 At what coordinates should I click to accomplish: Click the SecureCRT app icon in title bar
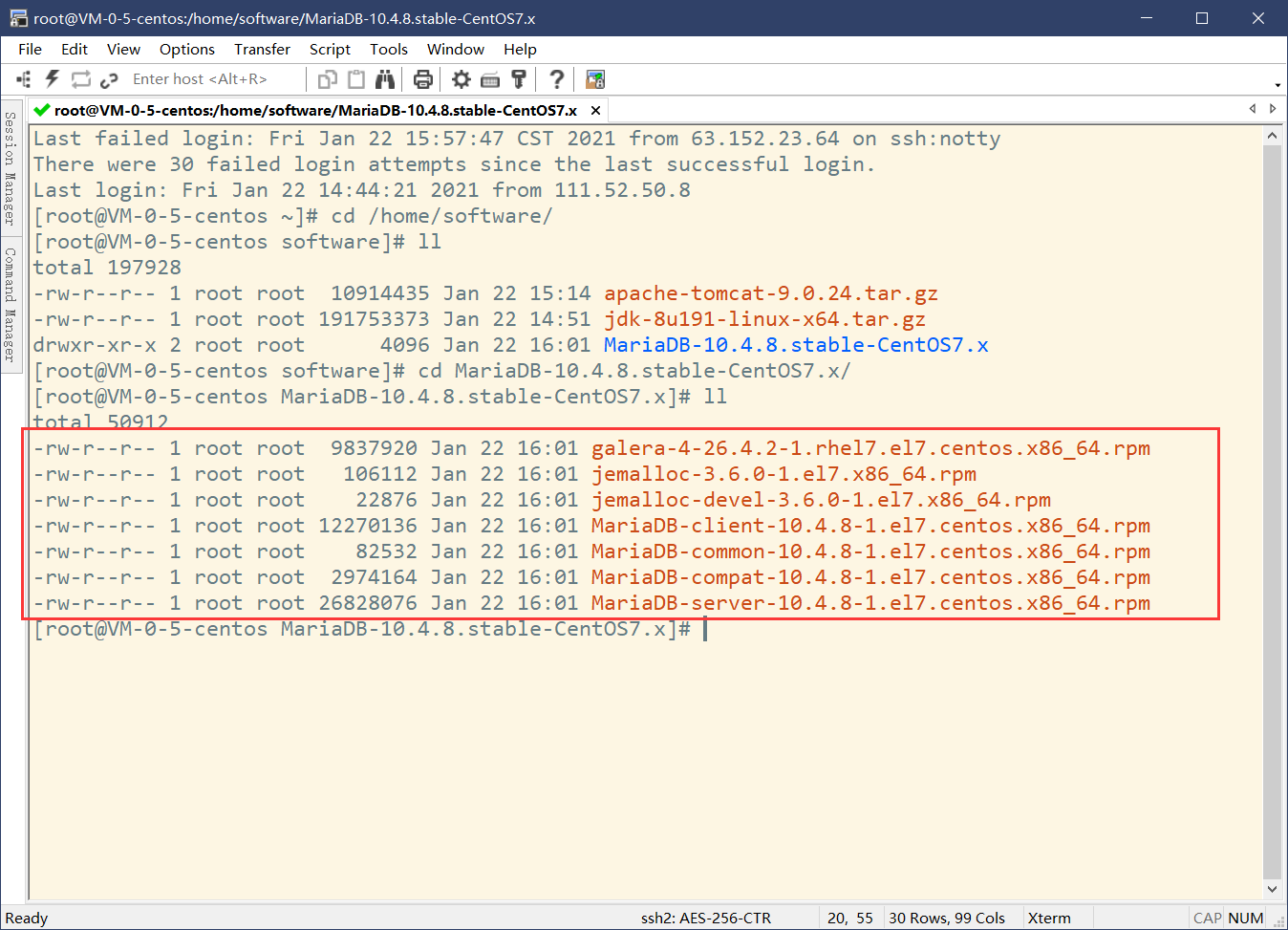[x=18, y=18]
